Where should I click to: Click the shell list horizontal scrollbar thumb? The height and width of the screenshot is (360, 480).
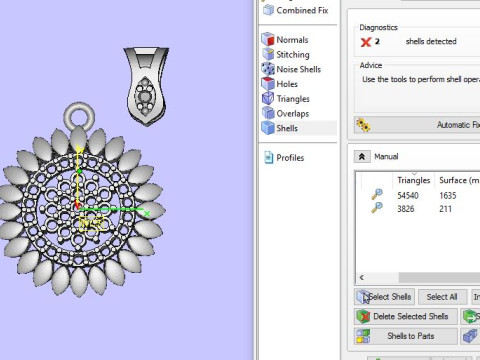(439, 277)
